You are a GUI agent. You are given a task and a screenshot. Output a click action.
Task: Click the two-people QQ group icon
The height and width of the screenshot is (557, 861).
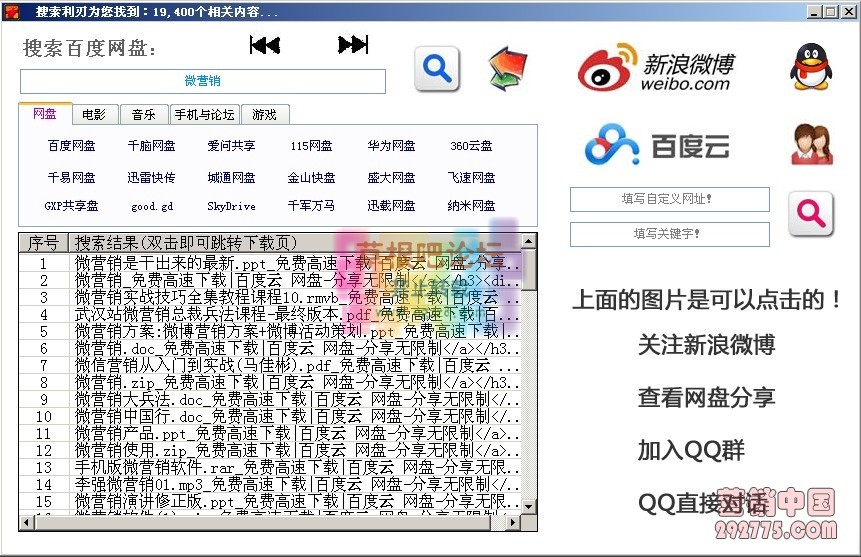(x=812, y=144)
